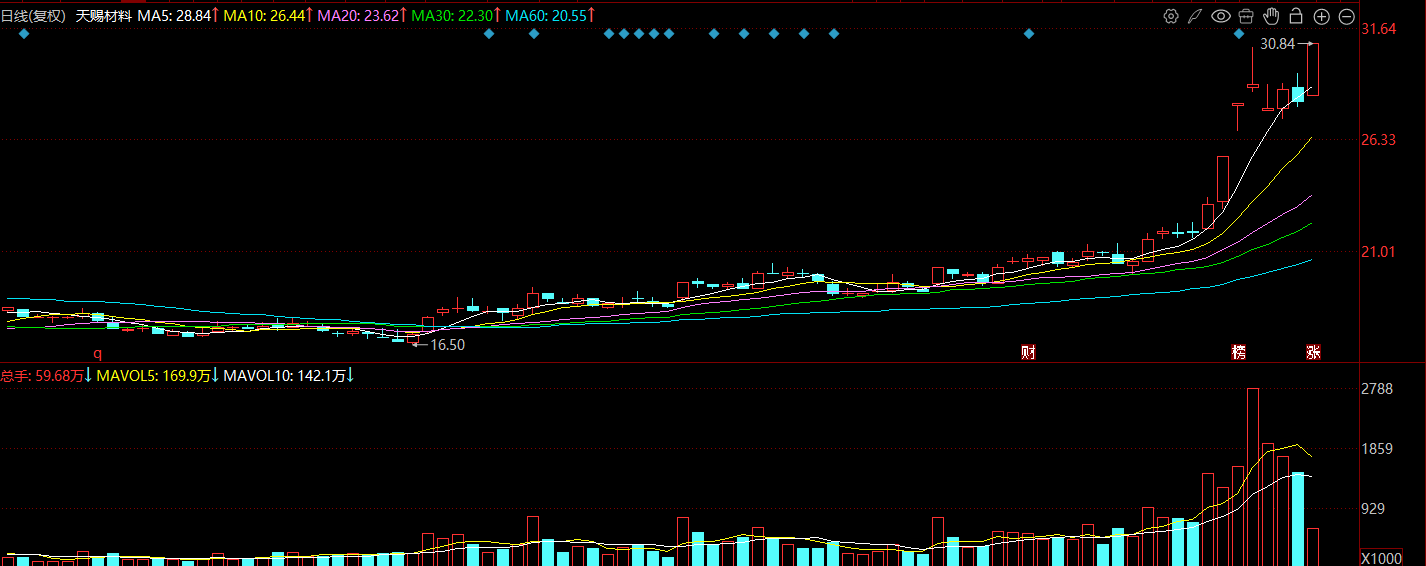Open the 日线(复权) period selector
Image resolution: width=1426 pixels, height=566 pixels.
pyautogui.click(x=33, y=16)
